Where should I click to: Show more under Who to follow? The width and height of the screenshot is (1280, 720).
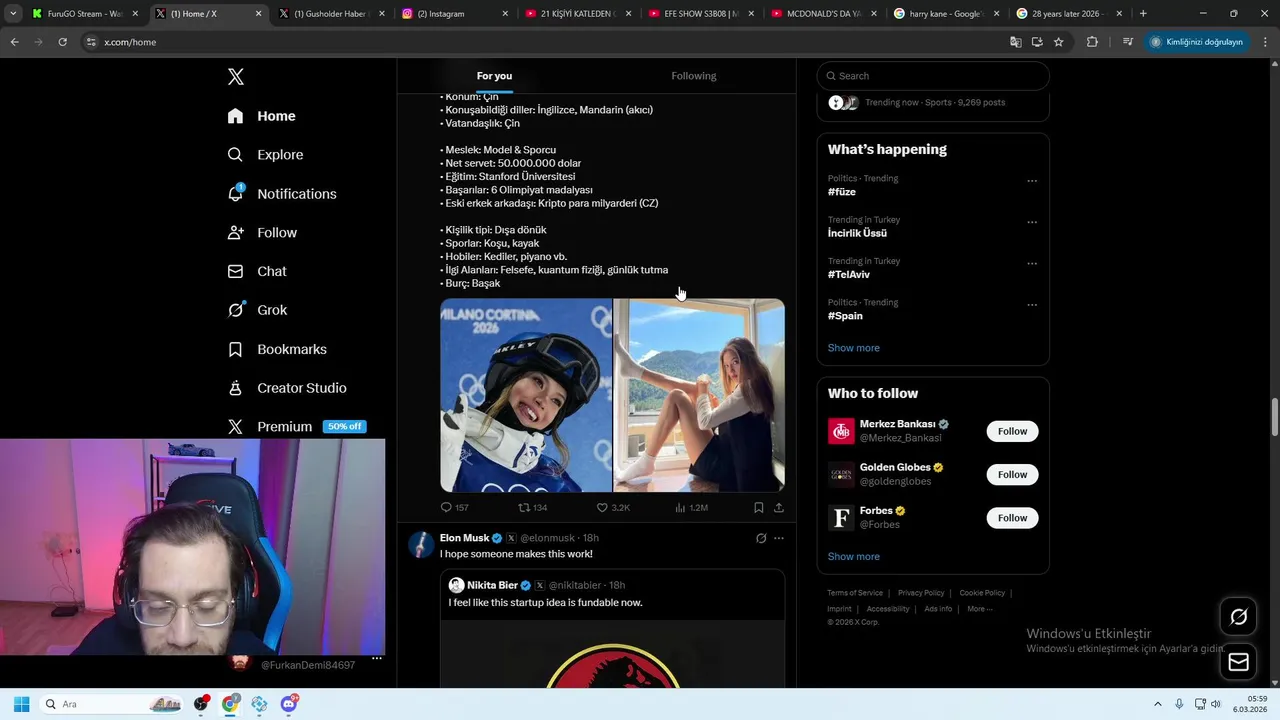[x=853, y=557]
